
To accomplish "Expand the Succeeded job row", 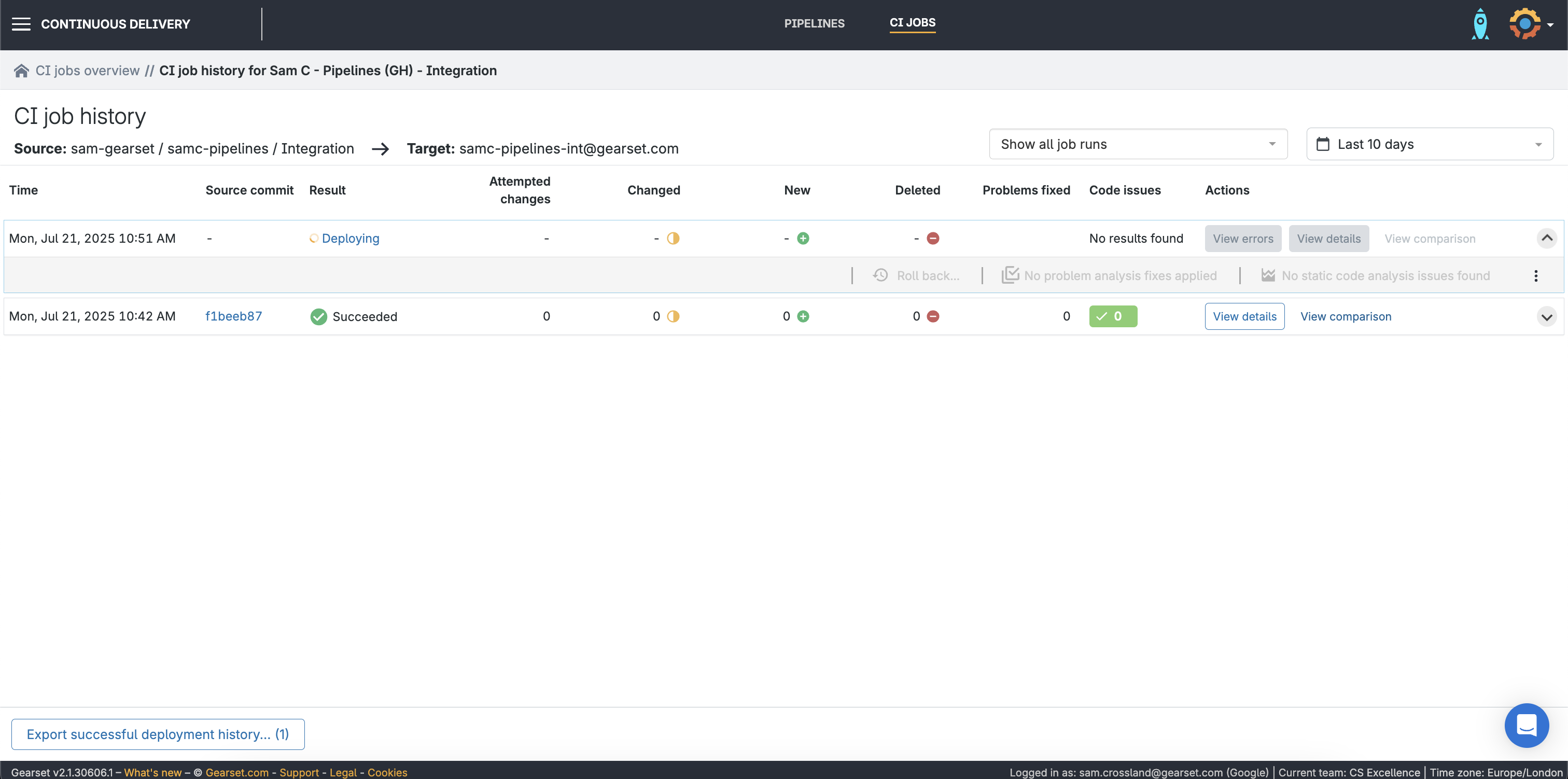I will click(1546, 317).
